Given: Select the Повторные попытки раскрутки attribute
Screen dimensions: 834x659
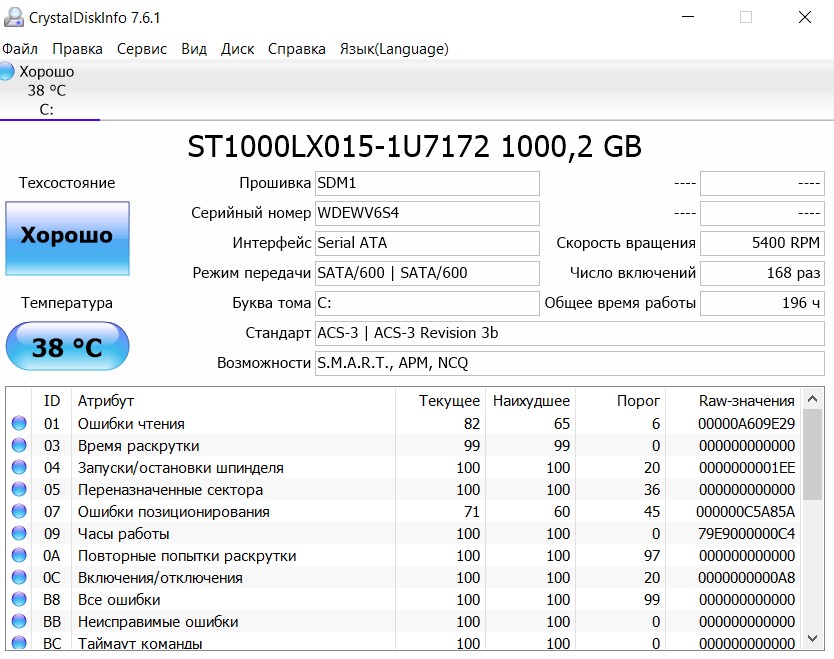Looking at the screenshot, I should click(404, 556).
